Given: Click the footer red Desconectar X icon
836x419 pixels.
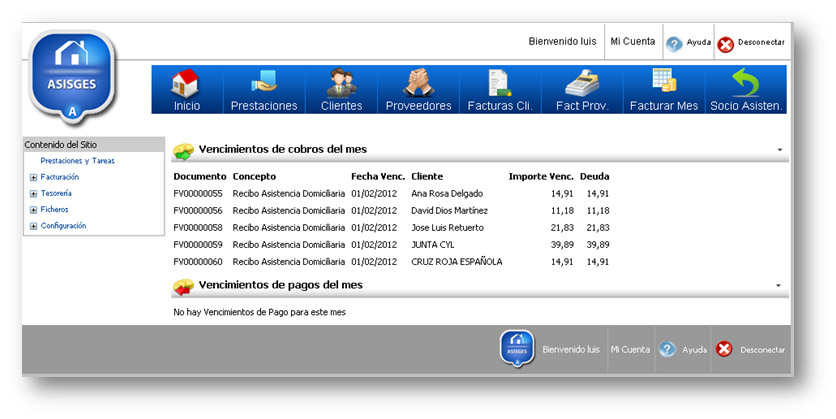Looking at the screenshot, I should coord(724,349).
